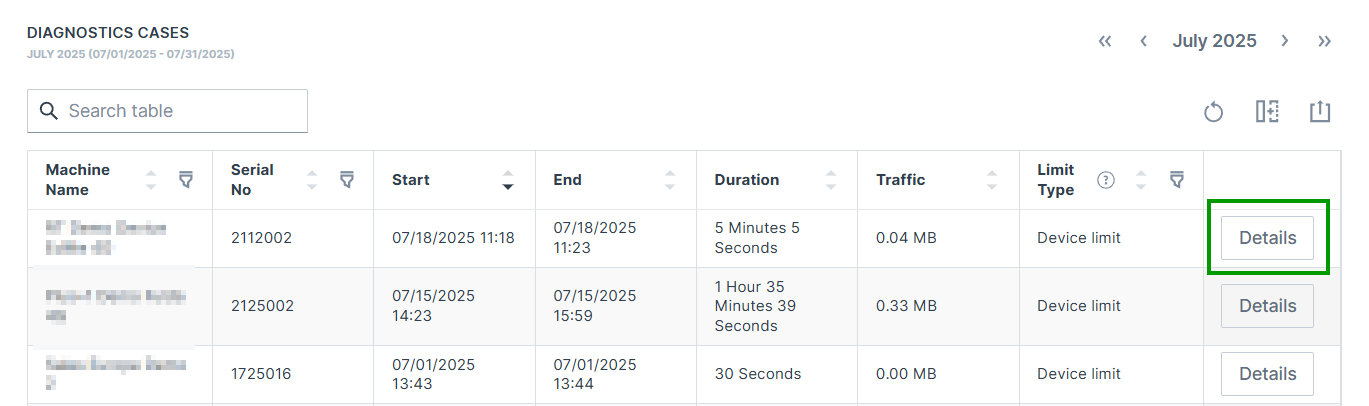Click the refresh table icon
The width and height of the screenshot is (1369, 406).
1213,112
